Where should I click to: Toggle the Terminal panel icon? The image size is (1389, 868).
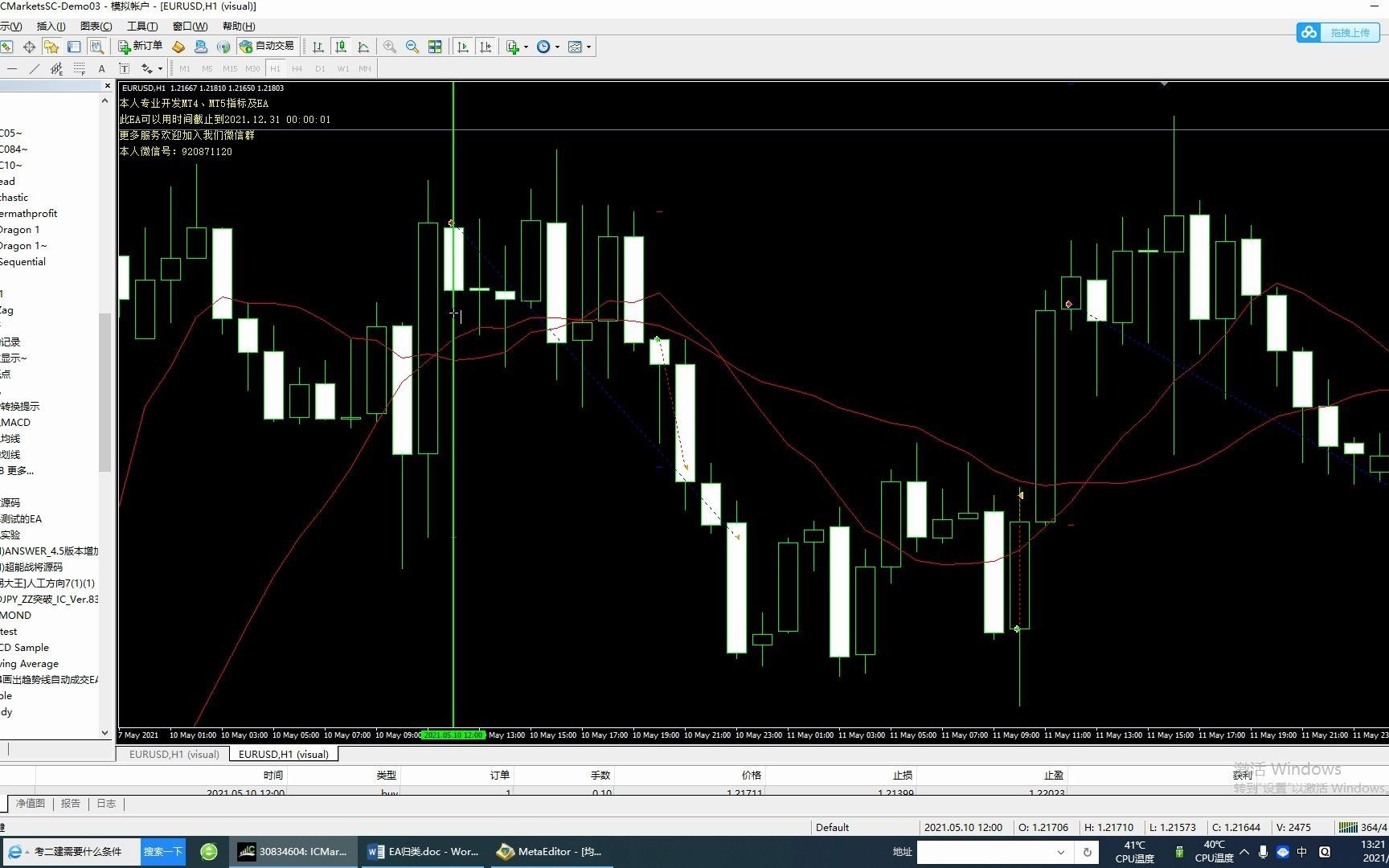(x=74, y=47)
